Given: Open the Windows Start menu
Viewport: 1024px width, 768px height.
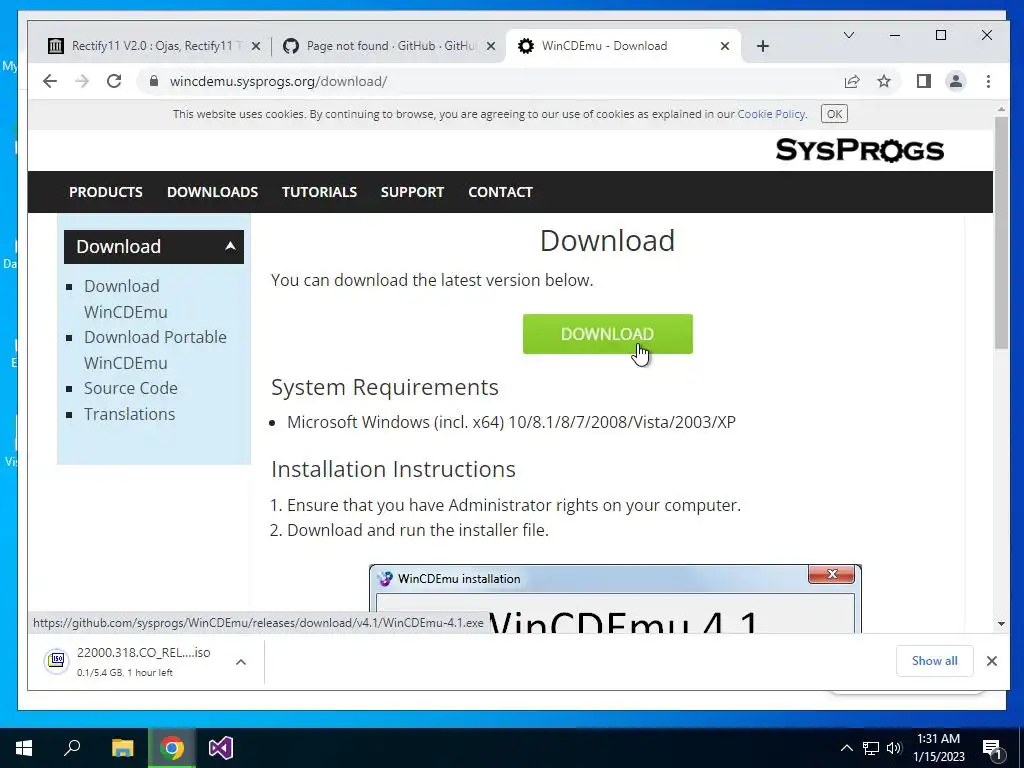Looking at the screenshot, I should (x=24, y=748).
